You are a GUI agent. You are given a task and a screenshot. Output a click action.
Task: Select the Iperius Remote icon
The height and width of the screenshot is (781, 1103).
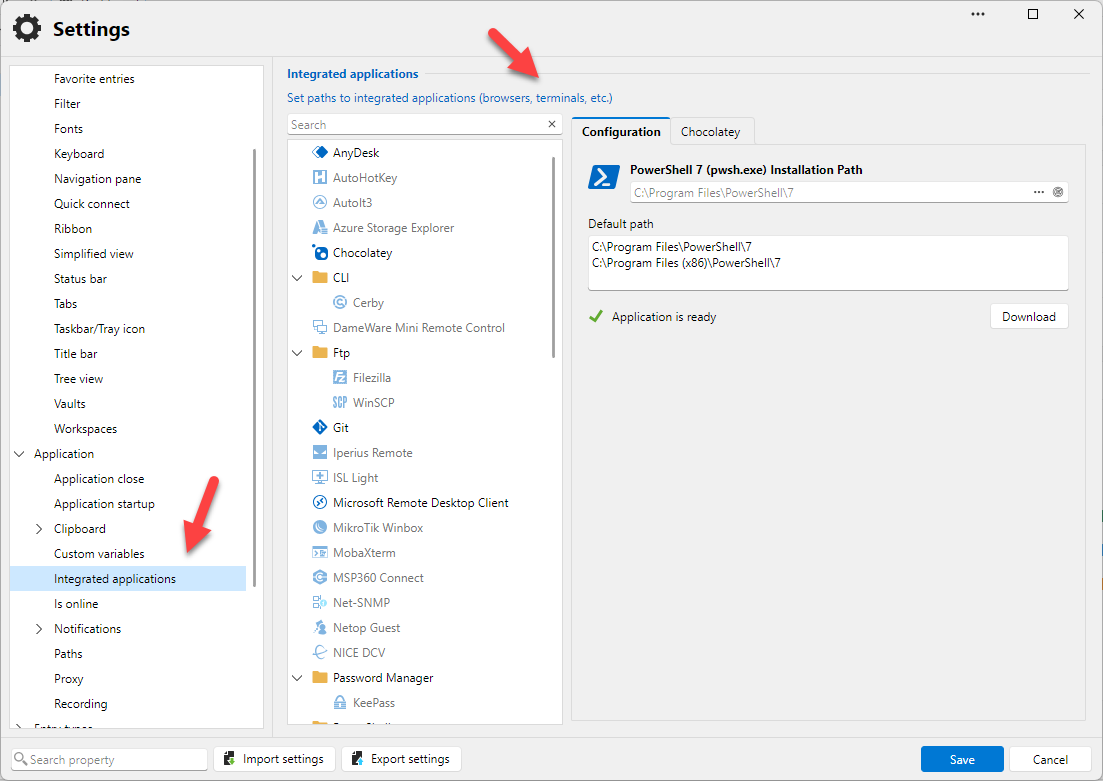point(320,452)
